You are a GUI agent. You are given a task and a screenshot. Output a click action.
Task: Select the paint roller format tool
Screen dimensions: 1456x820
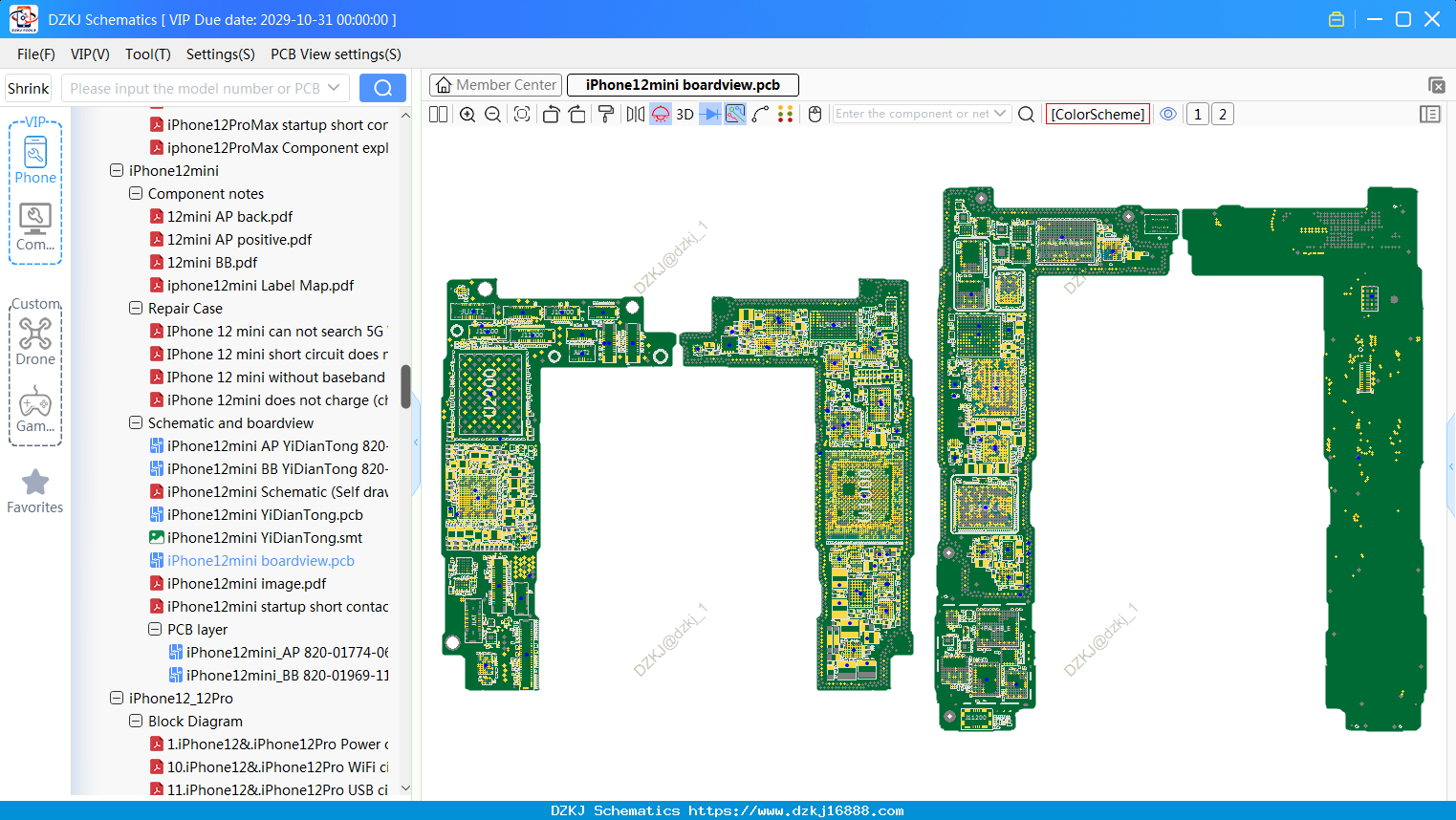coord(606,114)
